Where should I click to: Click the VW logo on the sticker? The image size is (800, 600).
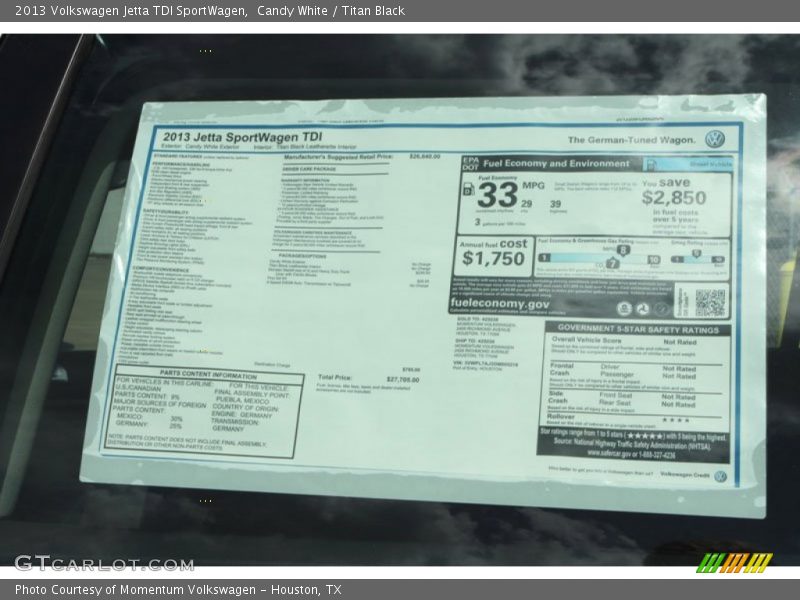click(x=714, y=139)
